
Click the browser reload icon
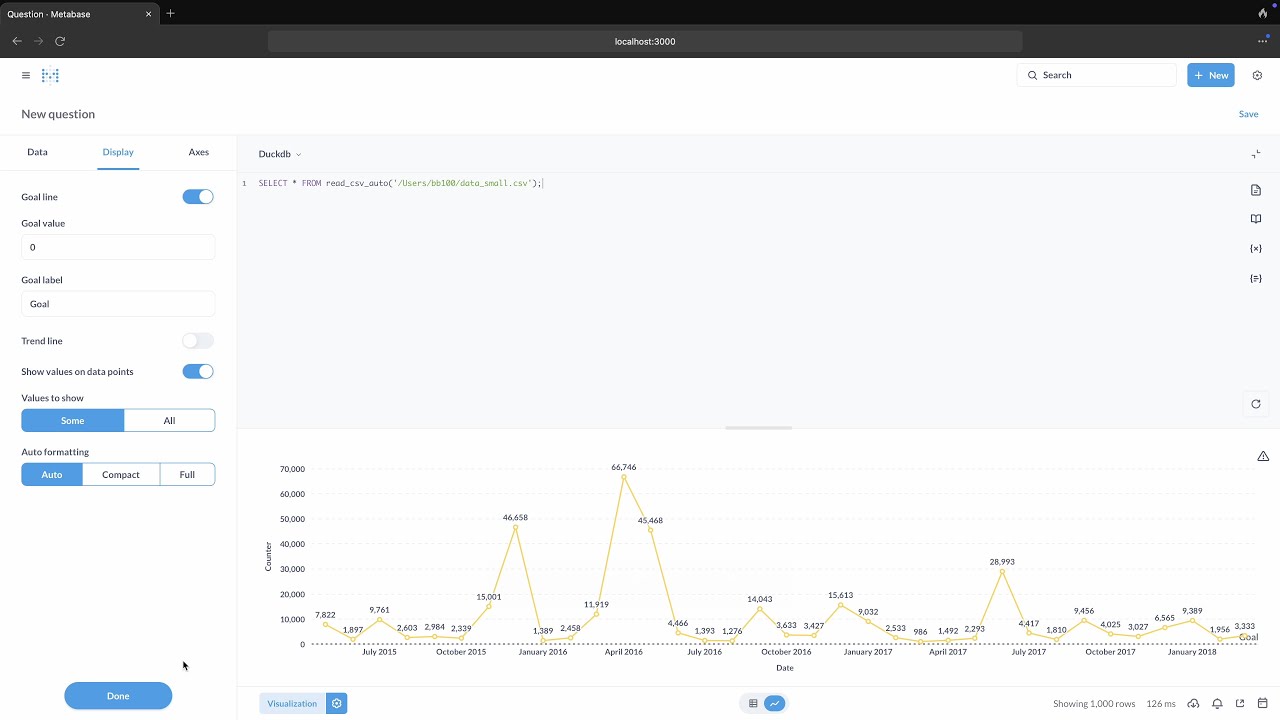[x=60, y=41]
